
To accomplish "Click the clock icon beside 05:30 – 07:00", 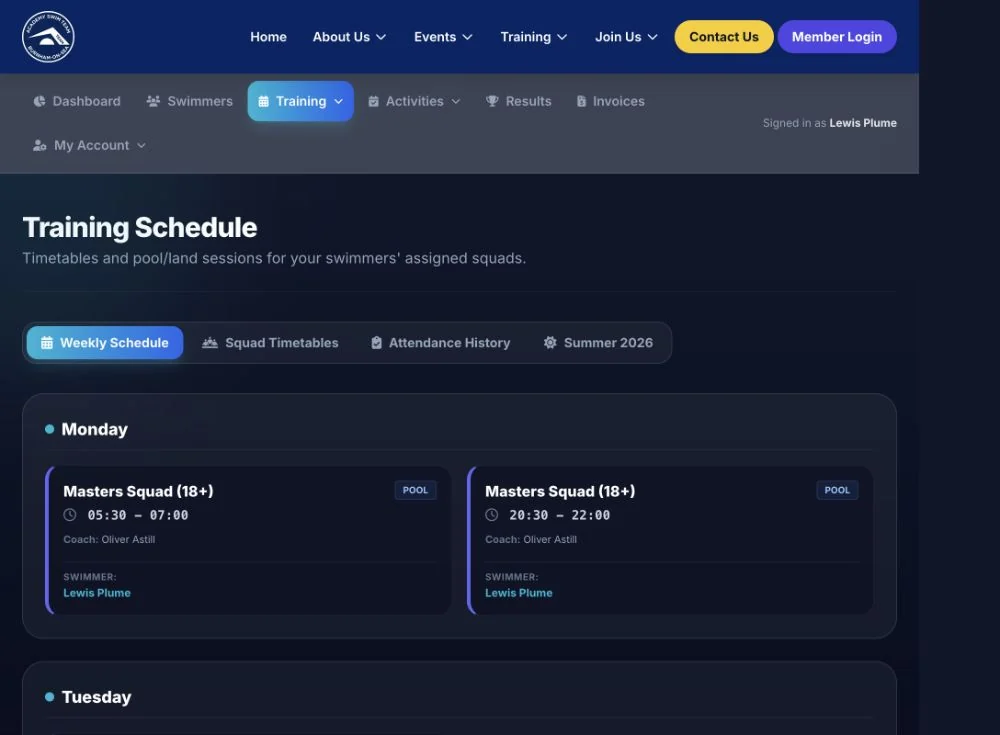I will pyautogui.click(x=70, y=515).
